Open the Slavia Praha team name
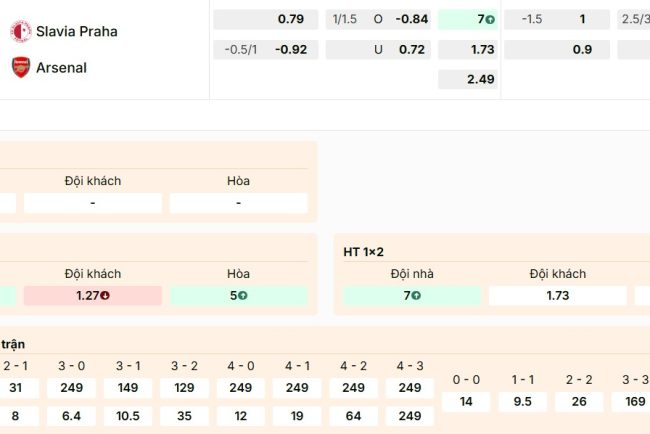Screen dimensions: 650x434 (78, 31)
